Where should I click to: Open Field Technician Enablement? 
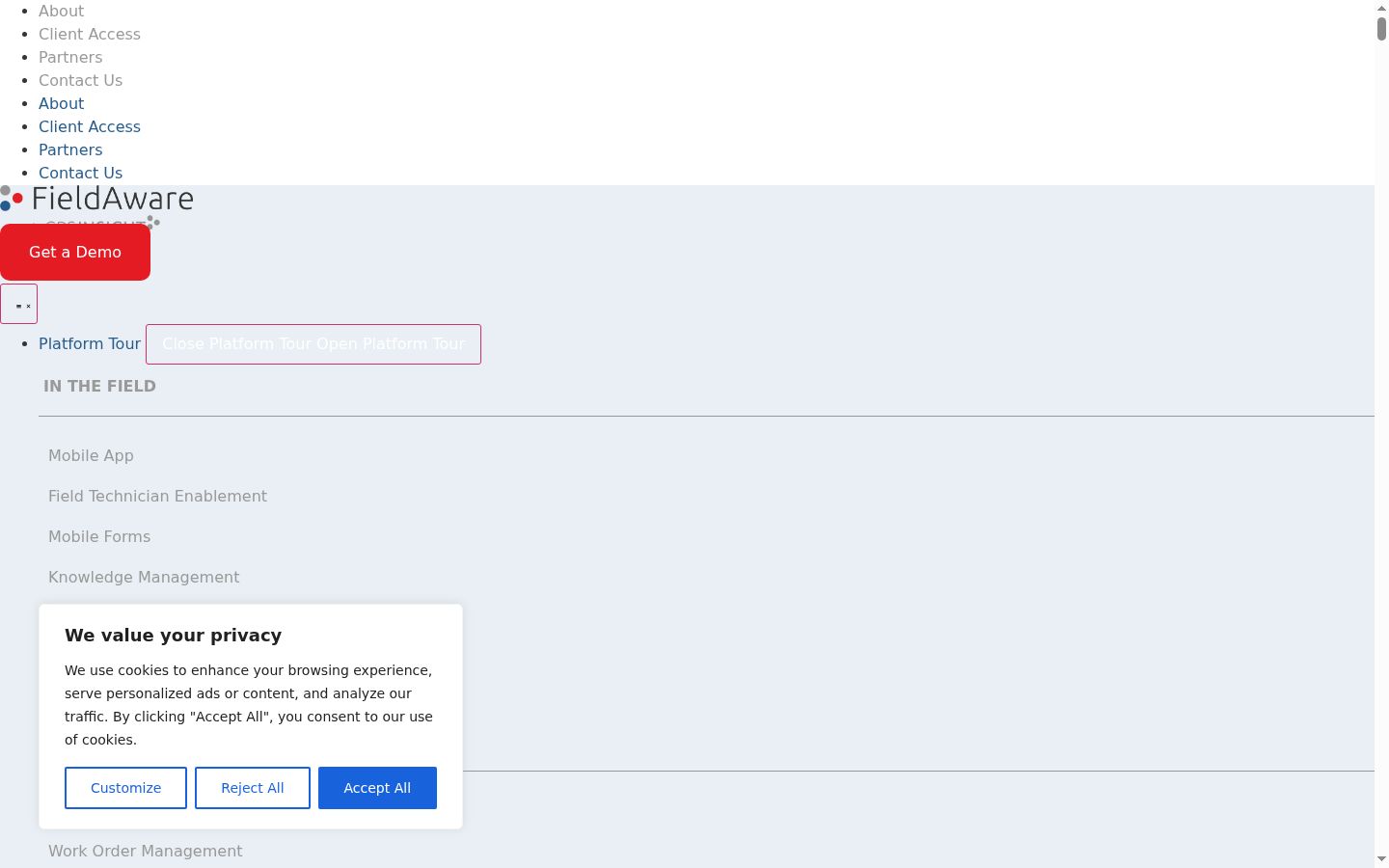click(157, 496)
